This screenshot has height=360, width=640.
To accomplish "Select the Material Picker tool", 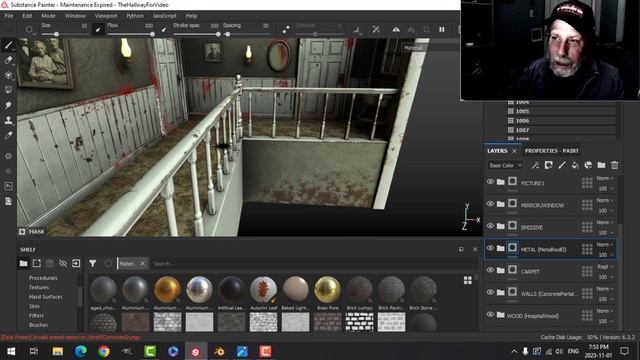I will 8,135.
